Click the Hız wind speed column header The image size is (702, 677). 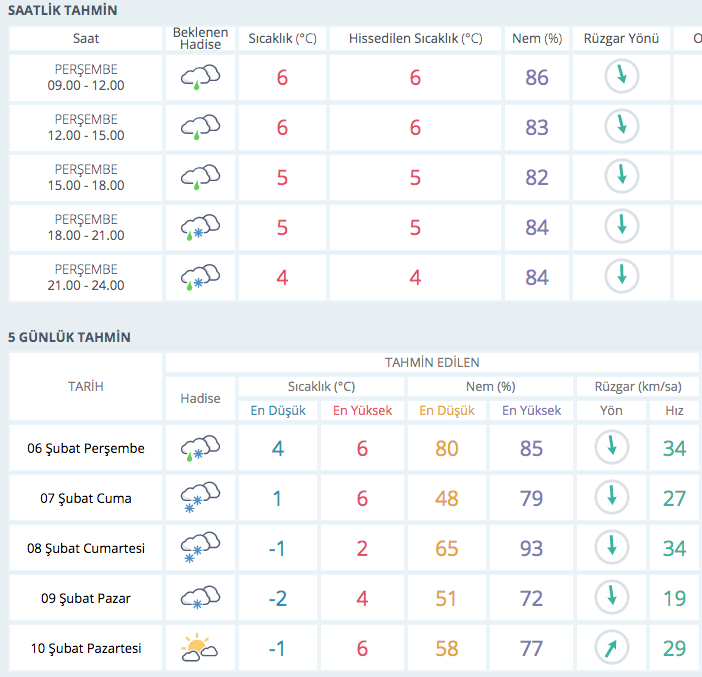tap(674, 410)
